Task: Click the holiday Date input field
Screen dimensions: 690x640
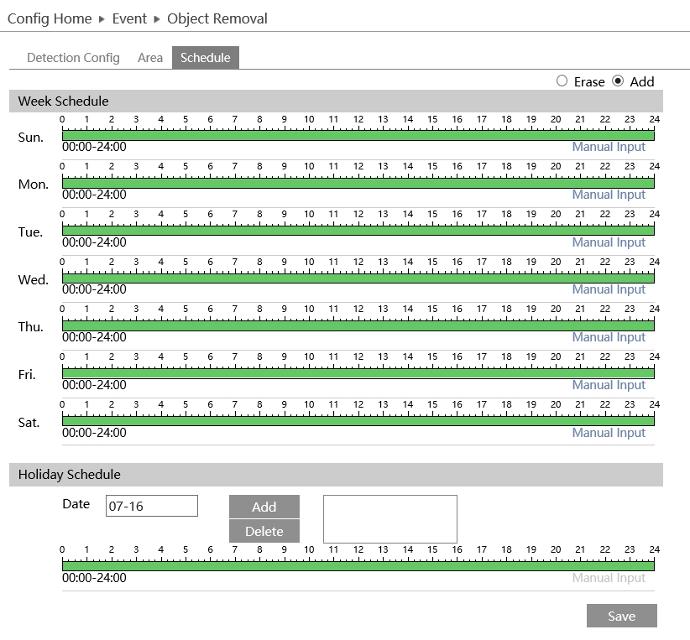Action: click(151, 506)
